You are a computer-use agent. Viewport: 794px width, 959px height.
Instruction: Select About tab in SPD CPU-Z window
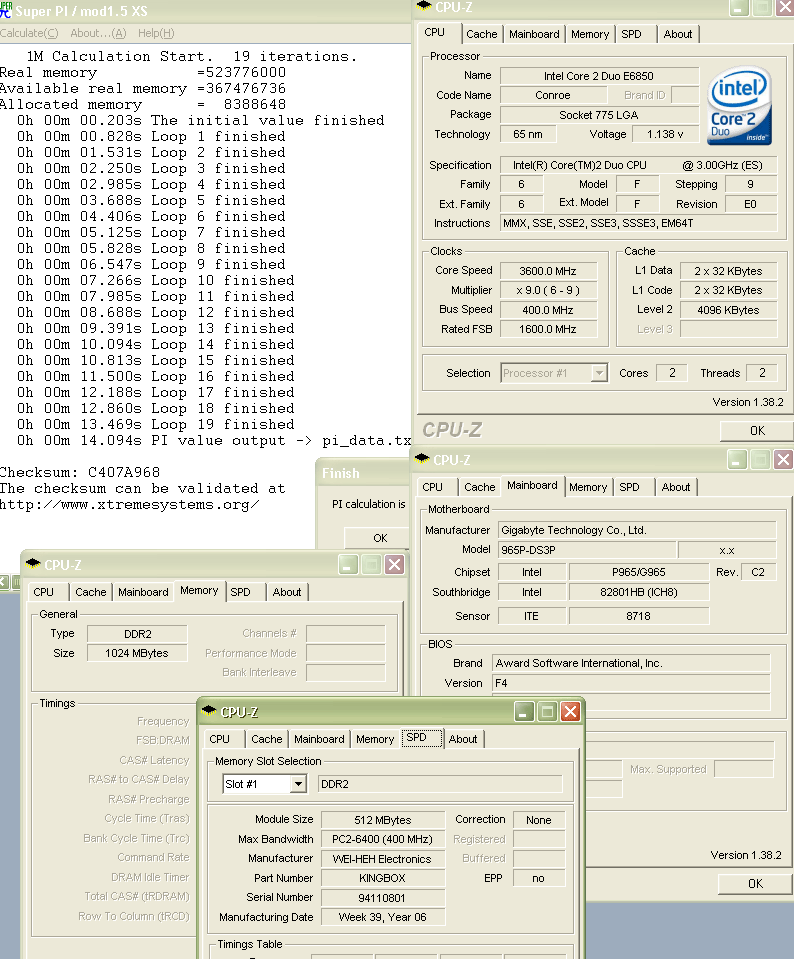click(463, 739)
